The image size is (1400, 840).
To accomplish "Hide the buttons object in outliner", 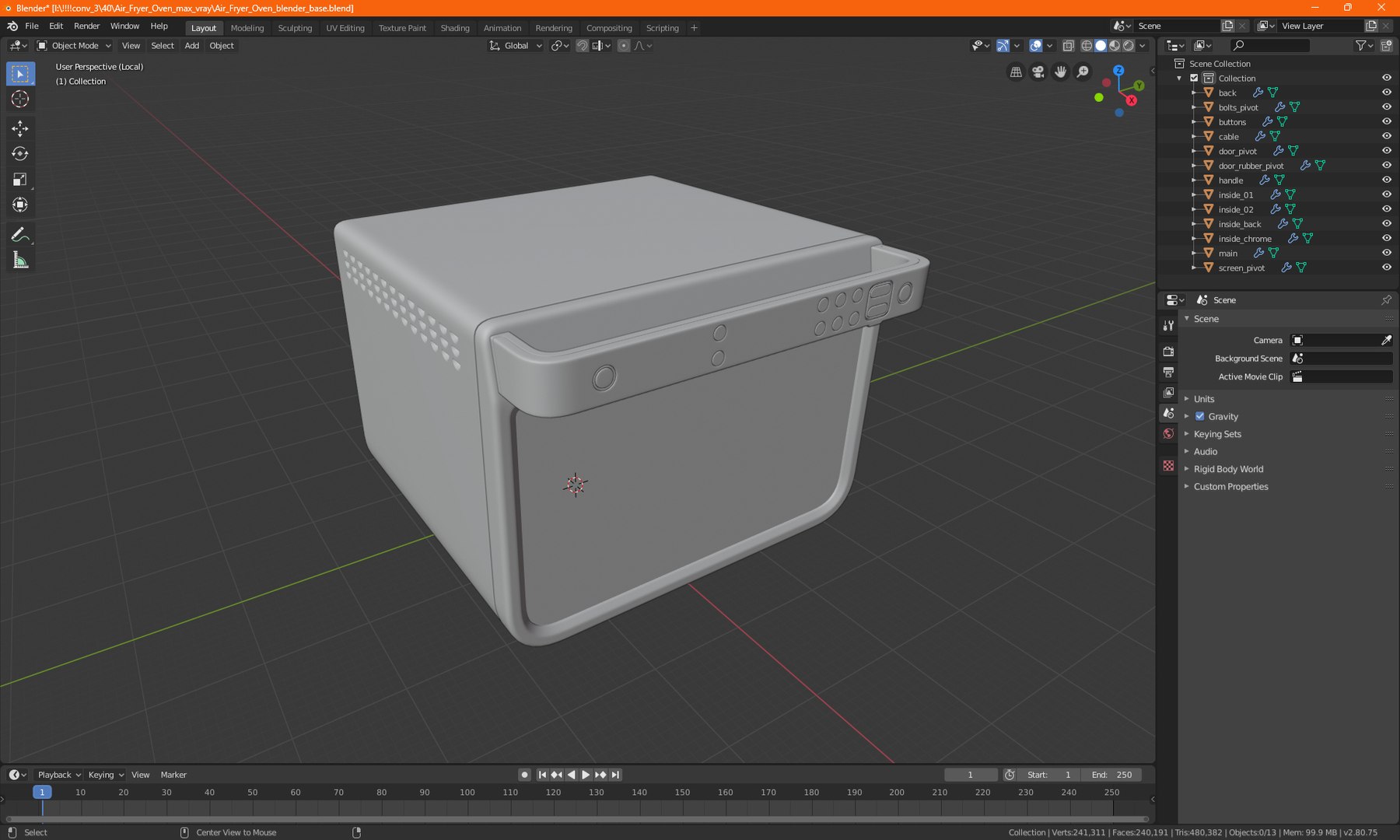I will [x=1386, y=122].
